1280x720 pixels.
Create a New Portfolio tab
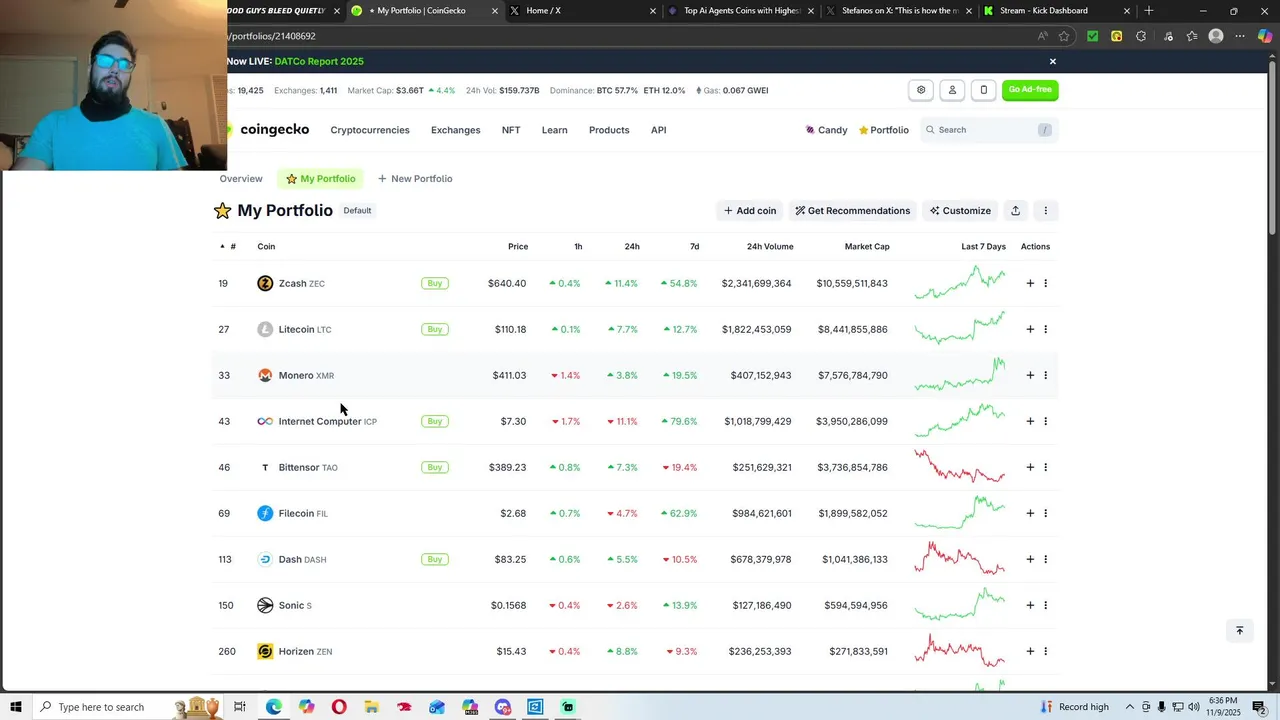point(415,179)
